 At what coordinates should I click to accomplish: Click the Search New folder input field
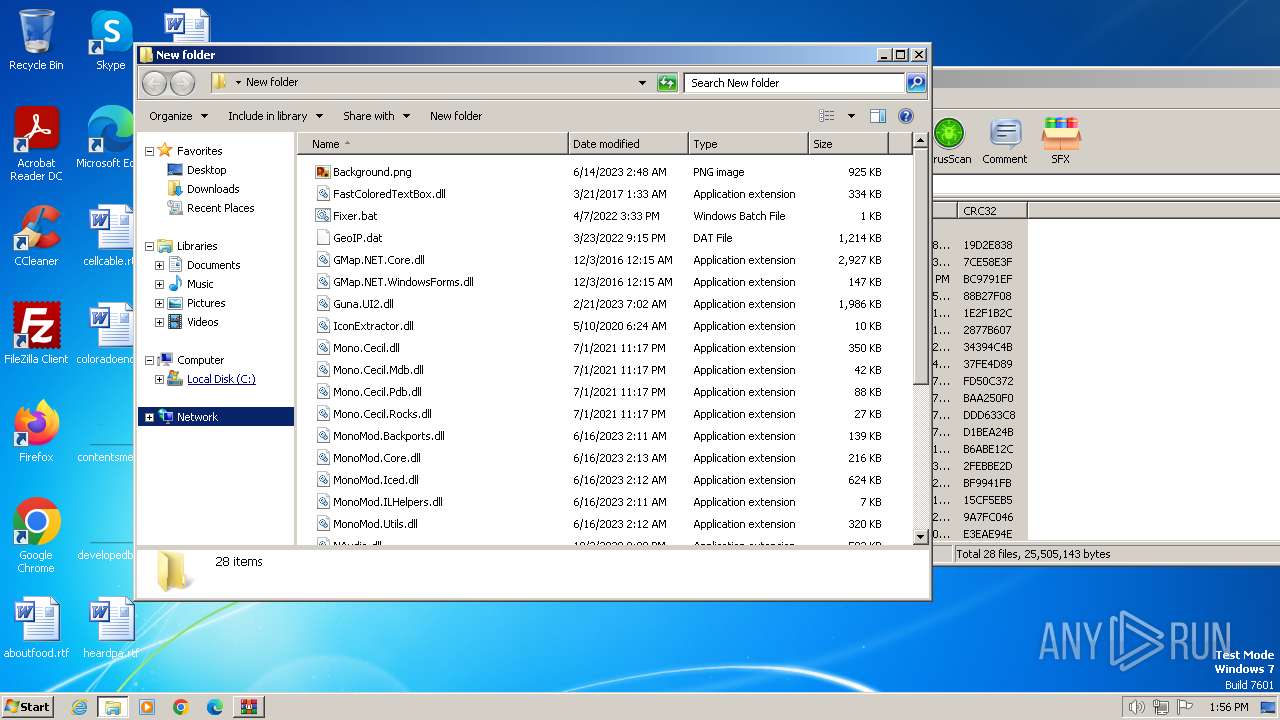point(795,83)
